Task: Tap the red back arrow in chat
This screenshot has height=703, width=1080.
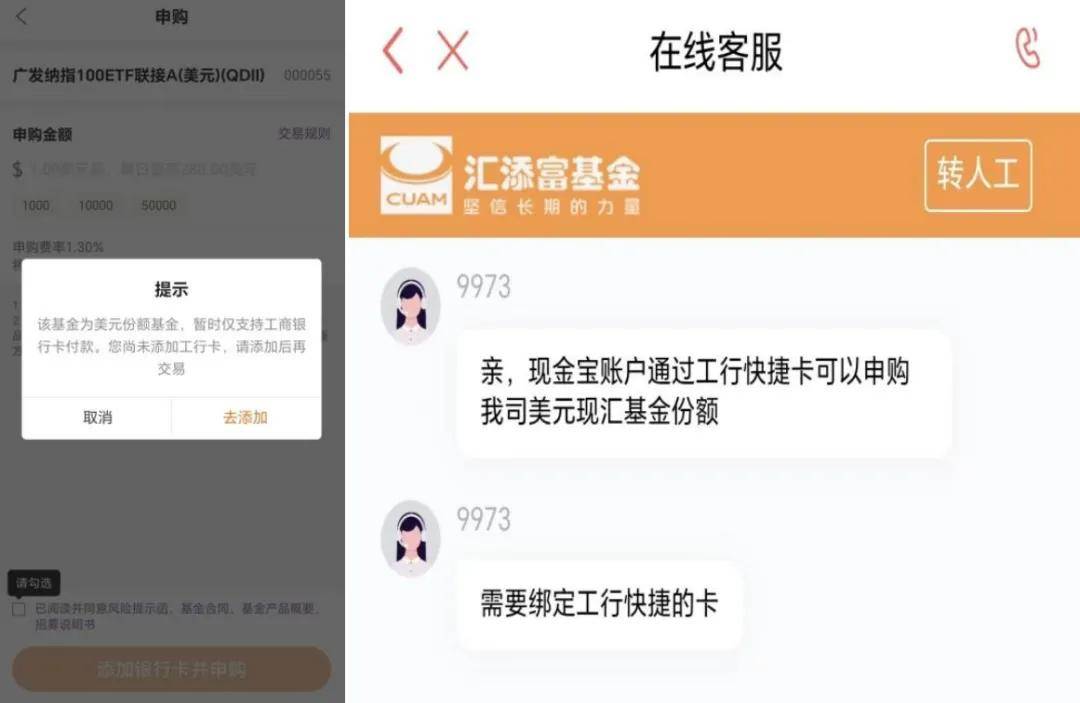Action: pos(393,51)
